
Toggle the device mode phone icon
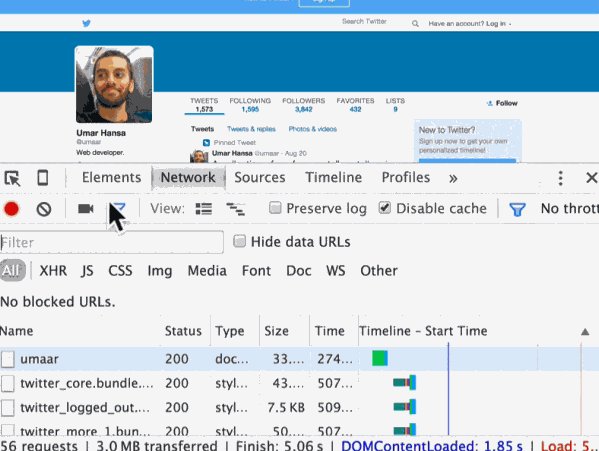pyautogui.click(x=42, y=178)
